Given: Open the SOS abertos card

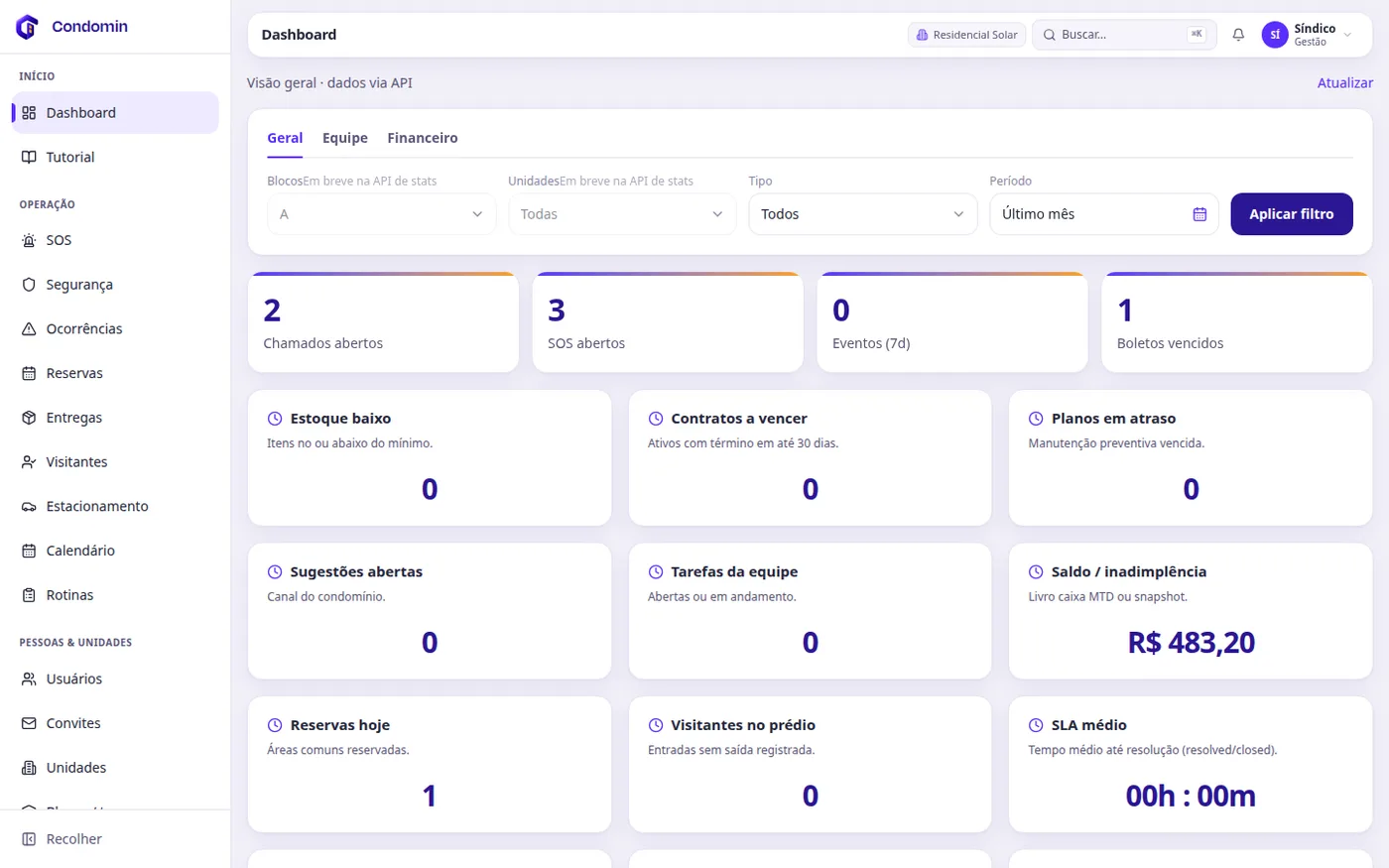Looking at the screenshot, I should coord(668,323).
